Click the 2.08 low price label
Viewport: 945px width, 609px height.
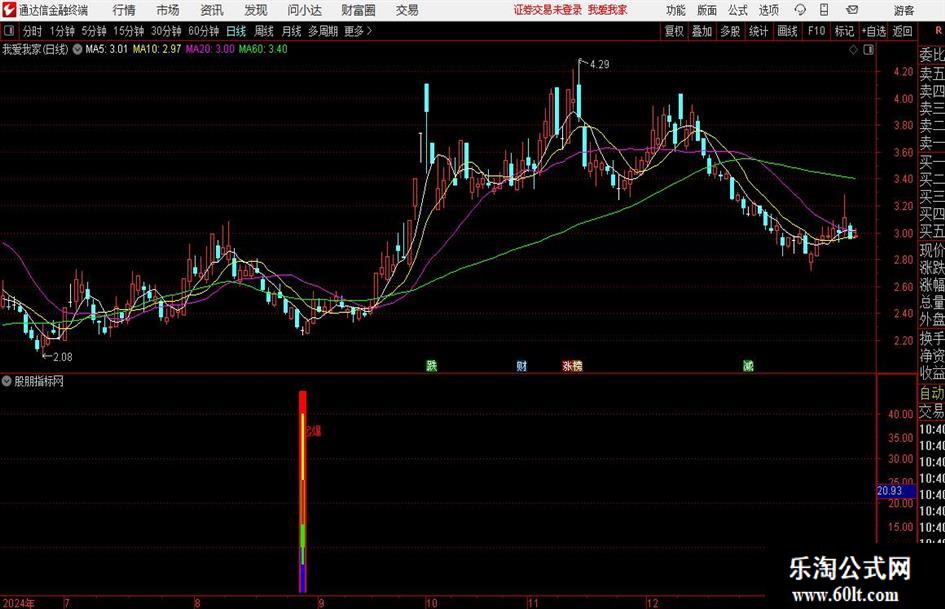pyautogui.click(x=63, y=357)
